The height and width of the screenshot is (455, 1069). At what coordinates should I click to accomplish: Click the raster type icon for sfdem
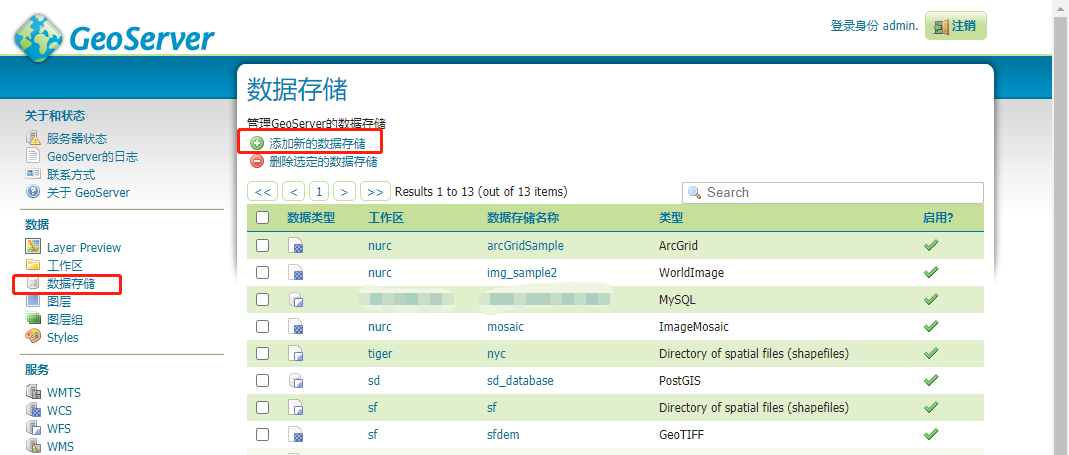click(295, 435)
